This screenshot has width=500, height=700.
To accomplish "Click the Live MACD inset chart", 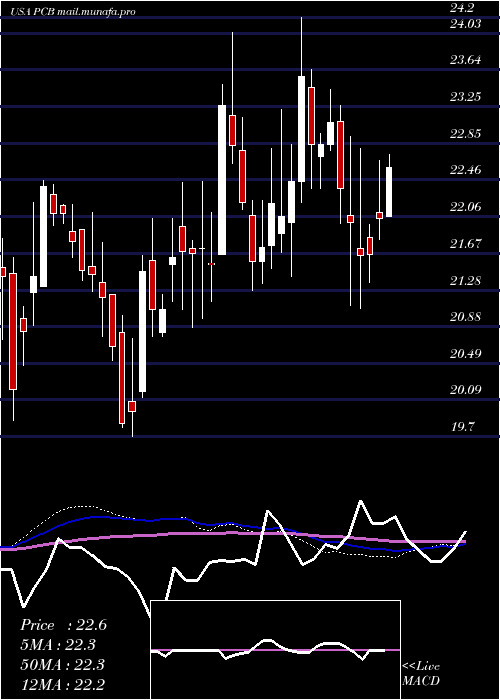I will coord(275,650).
